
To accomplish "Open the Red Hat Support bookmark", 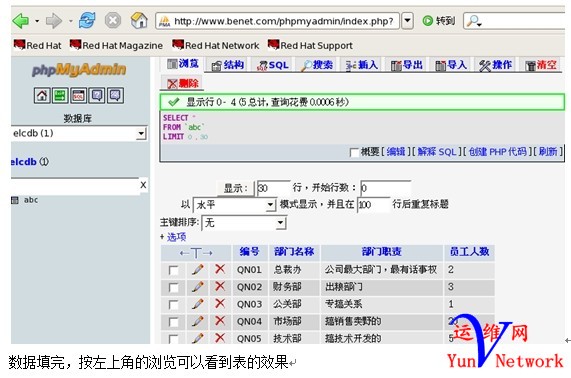I will click(x=310, y=45).
